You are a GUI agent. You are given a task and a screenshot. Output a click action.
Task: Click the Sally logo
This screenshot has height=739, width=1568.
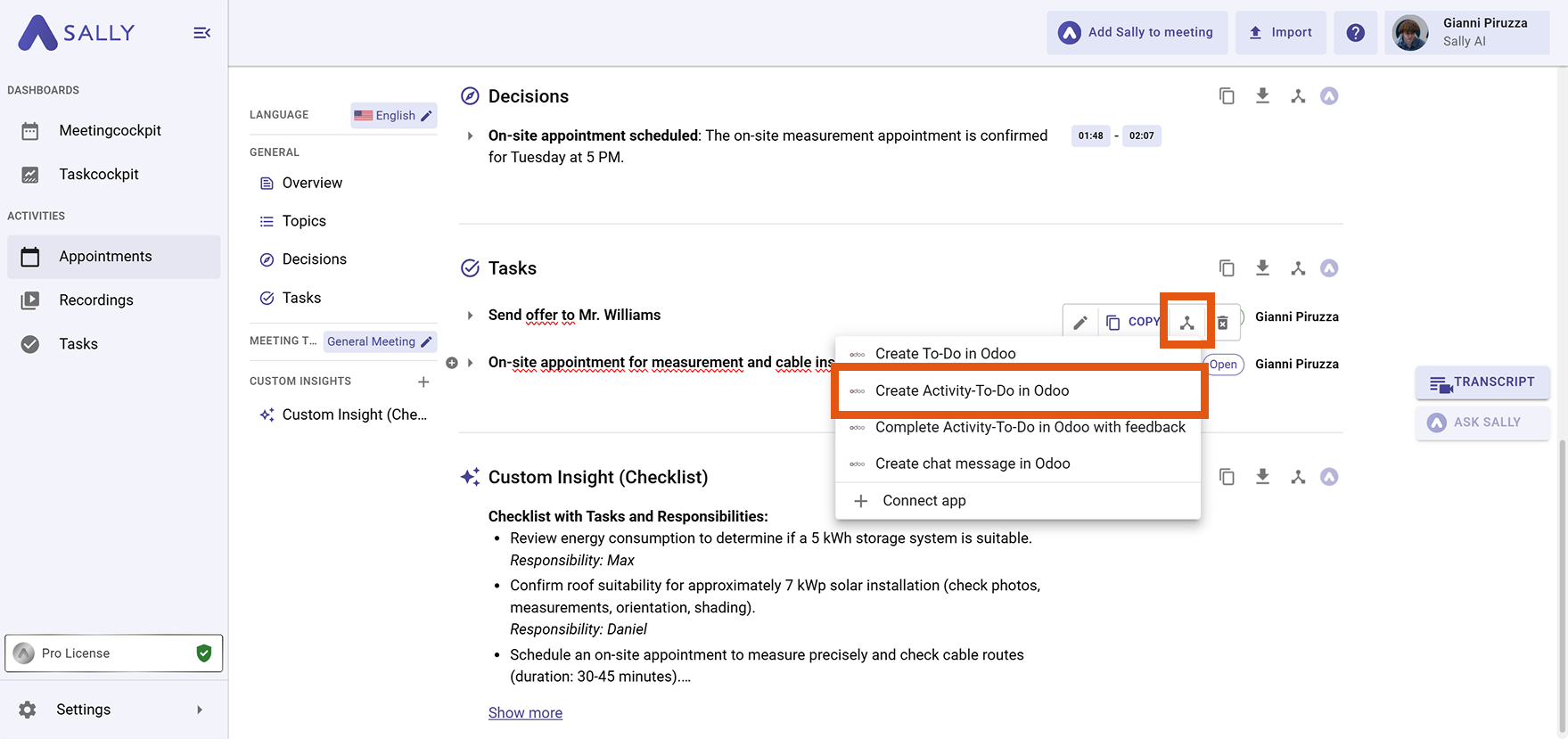77,33
